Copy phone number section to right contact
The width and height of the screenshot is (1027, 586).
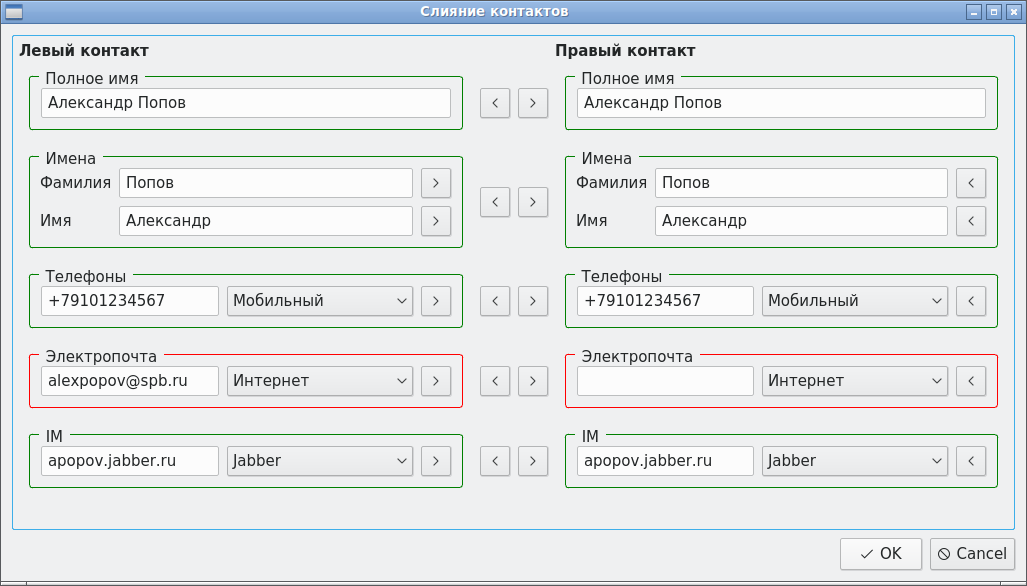pos(533,301)
